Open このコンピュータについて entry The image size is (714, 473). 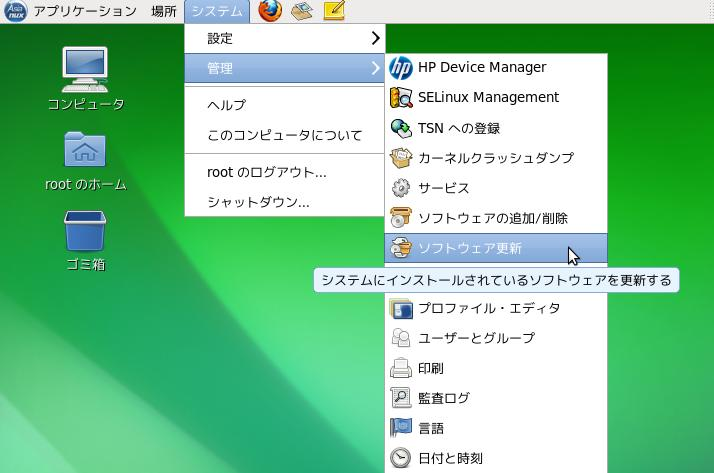click(284, 135)
